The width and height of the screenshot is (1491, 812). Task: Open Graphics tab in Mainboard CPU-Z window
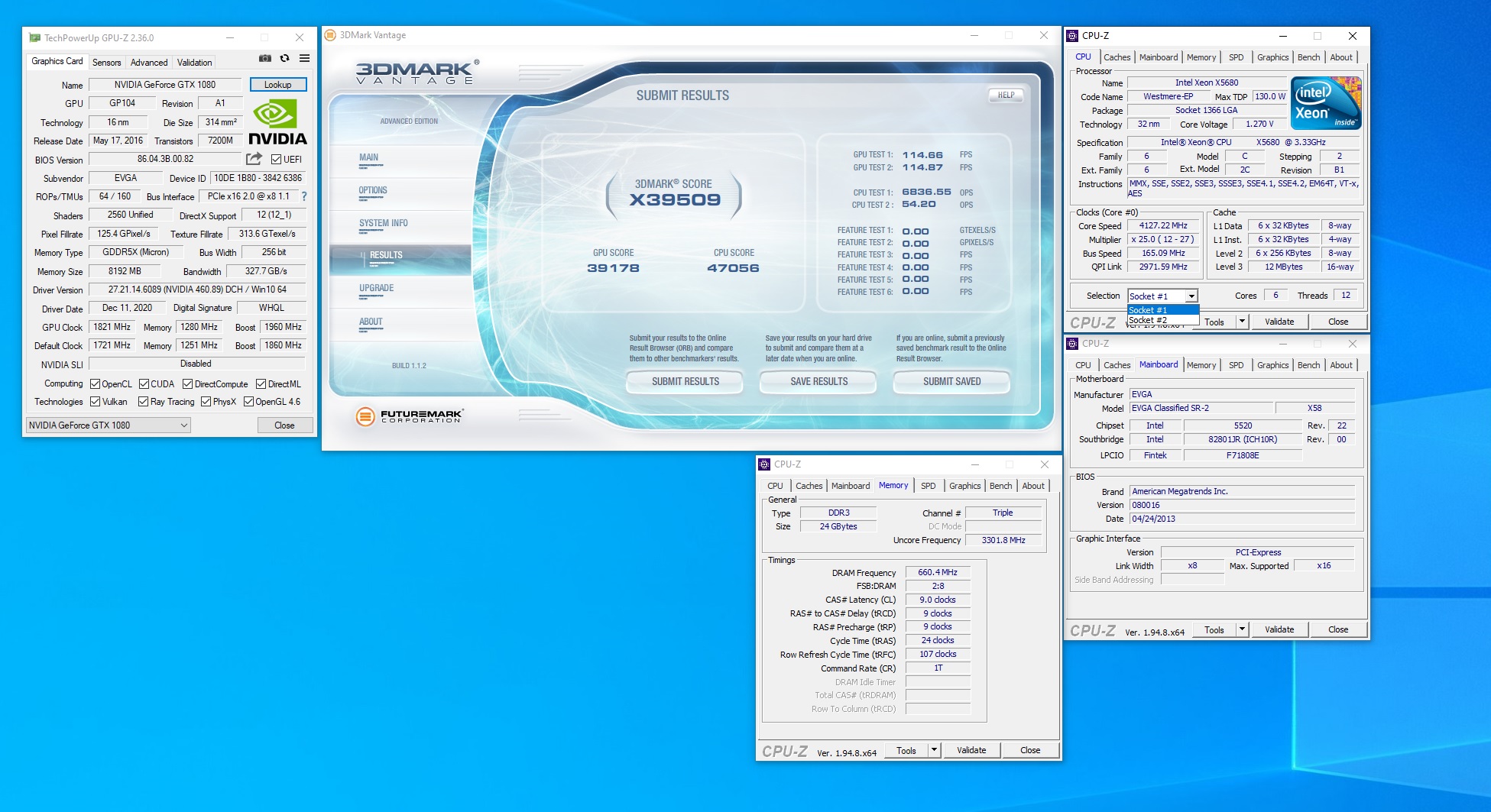point(1272,365)
